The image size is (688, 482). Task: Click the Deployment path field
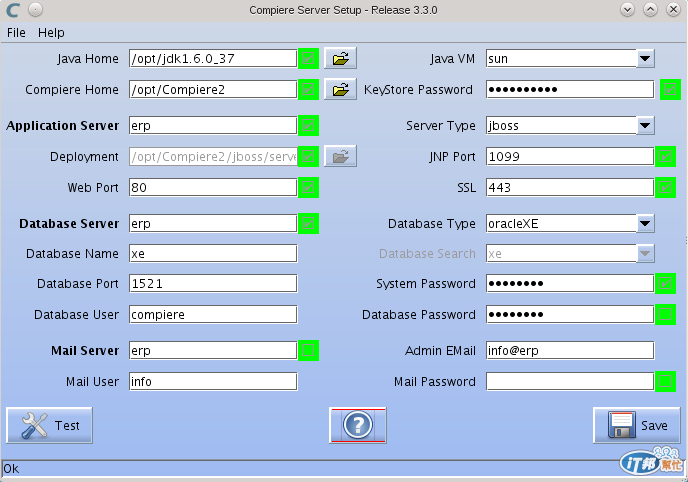coord(213,156)
